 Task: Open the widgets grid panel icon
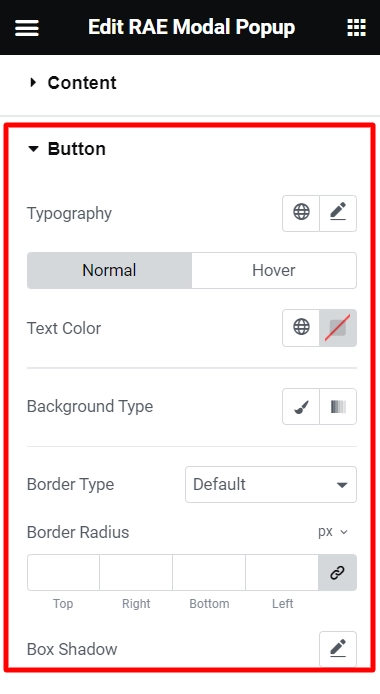[356, 27]
